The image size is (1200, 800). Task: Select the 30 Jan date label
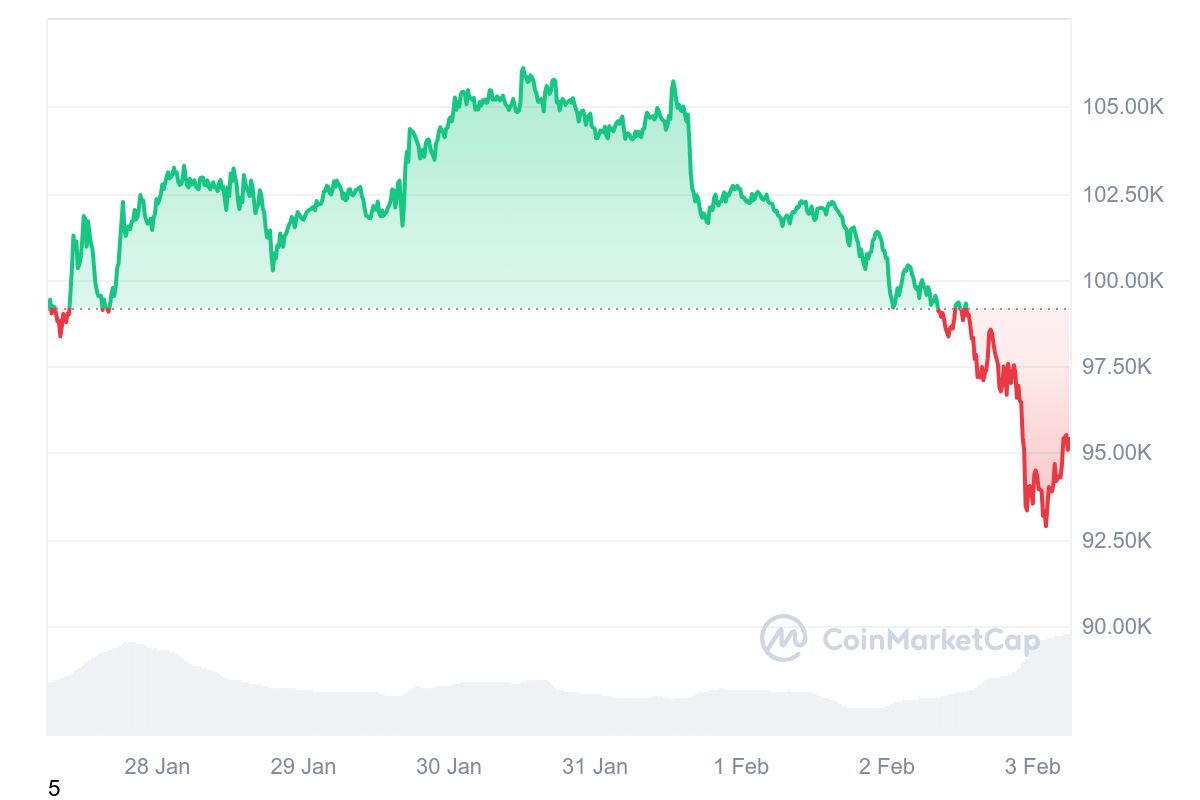pos(449,767)
